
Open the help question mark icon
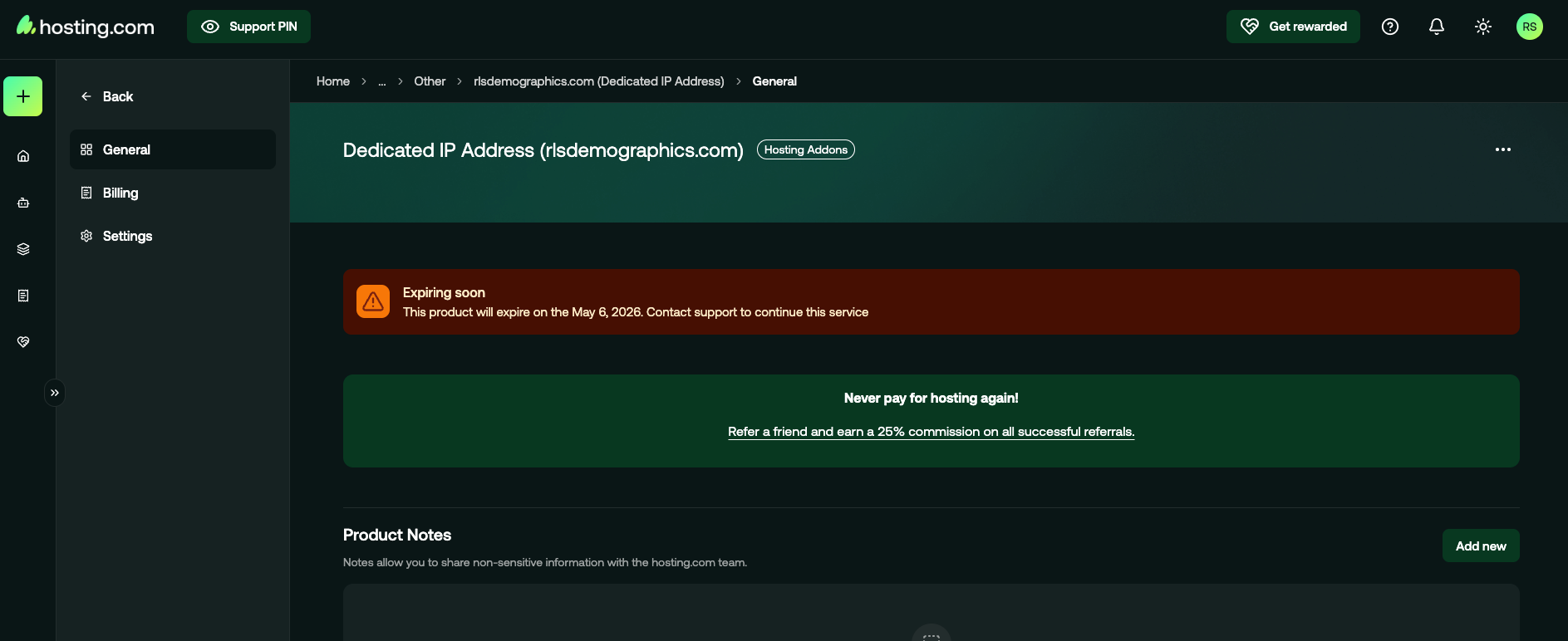point(1390,27)
